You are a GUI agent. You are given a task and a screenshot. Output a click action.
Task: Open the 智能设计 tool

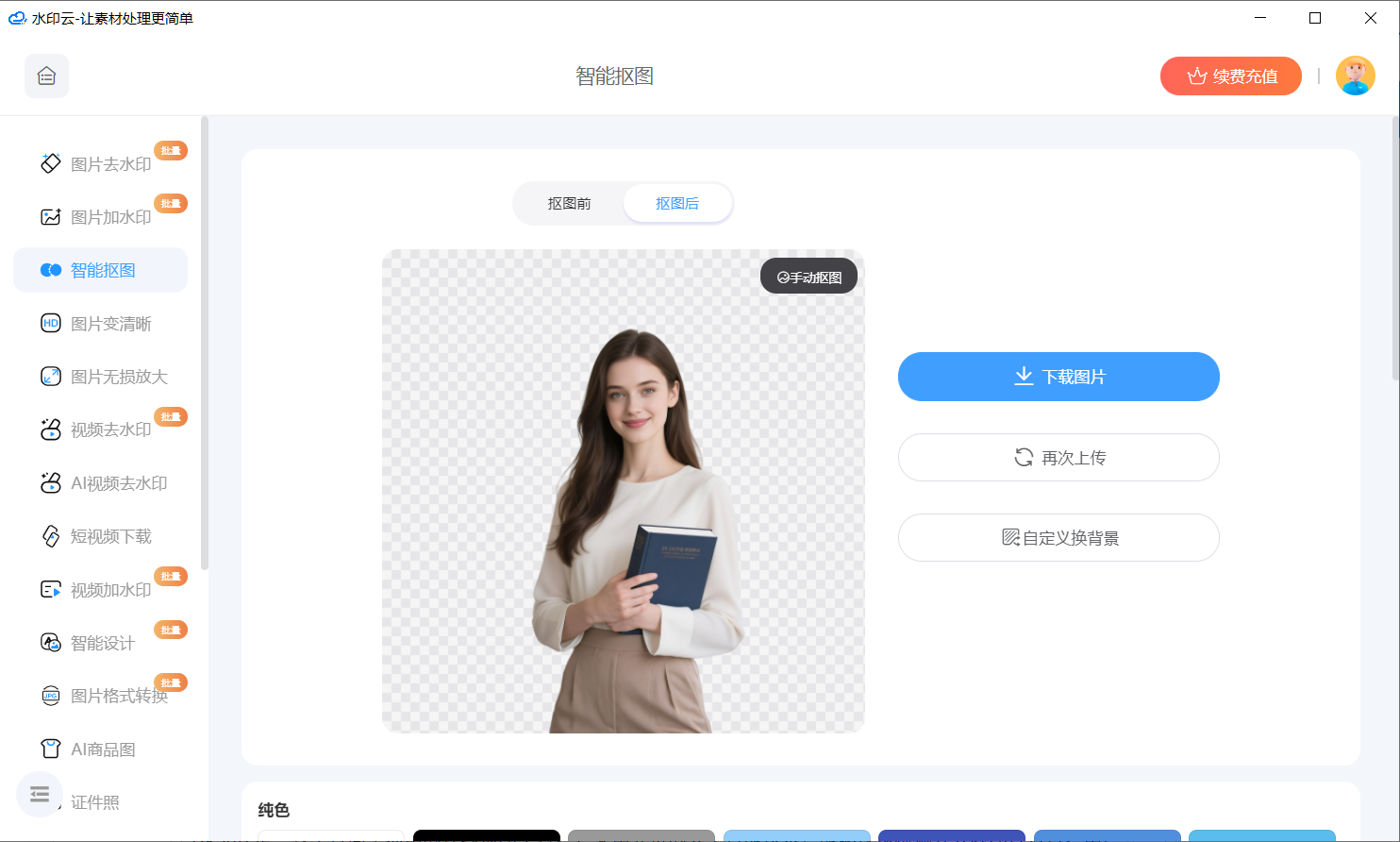[102, 643]
